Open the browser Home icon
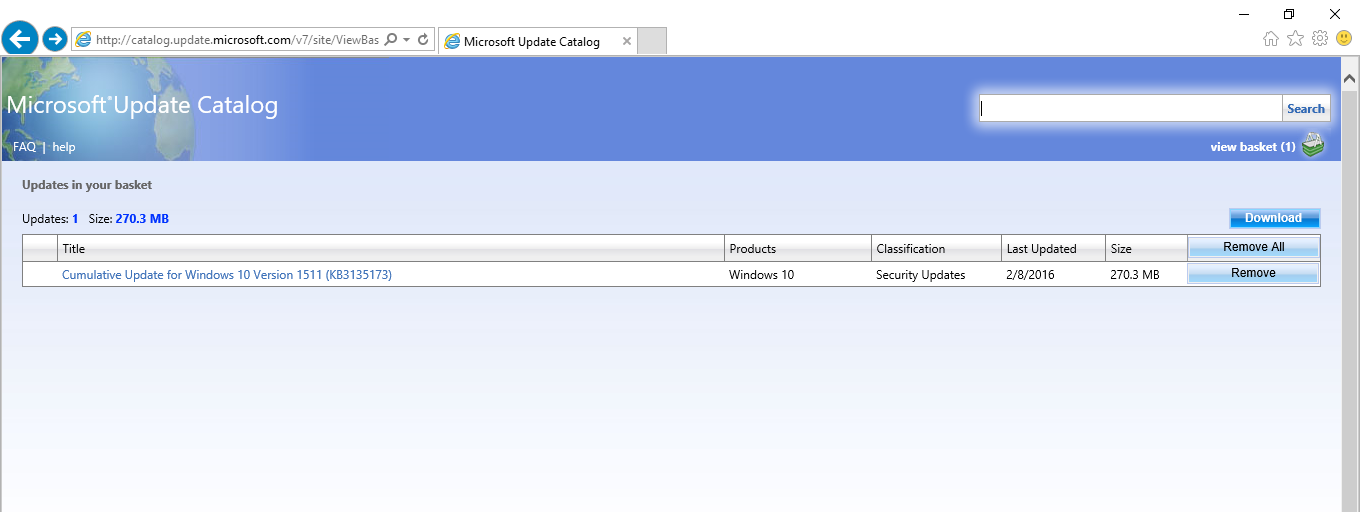 click(1271, 38)
